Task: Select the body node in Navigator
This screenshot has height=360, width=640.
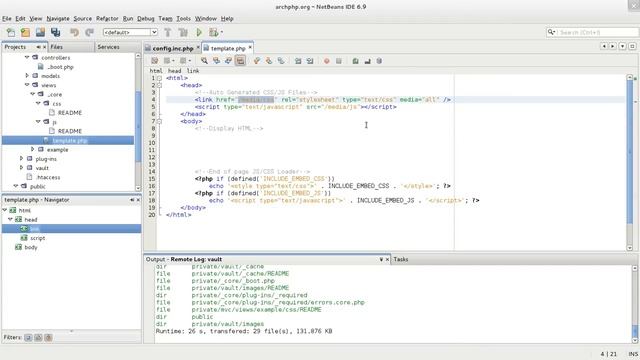Action: click(x=31, y=247)
